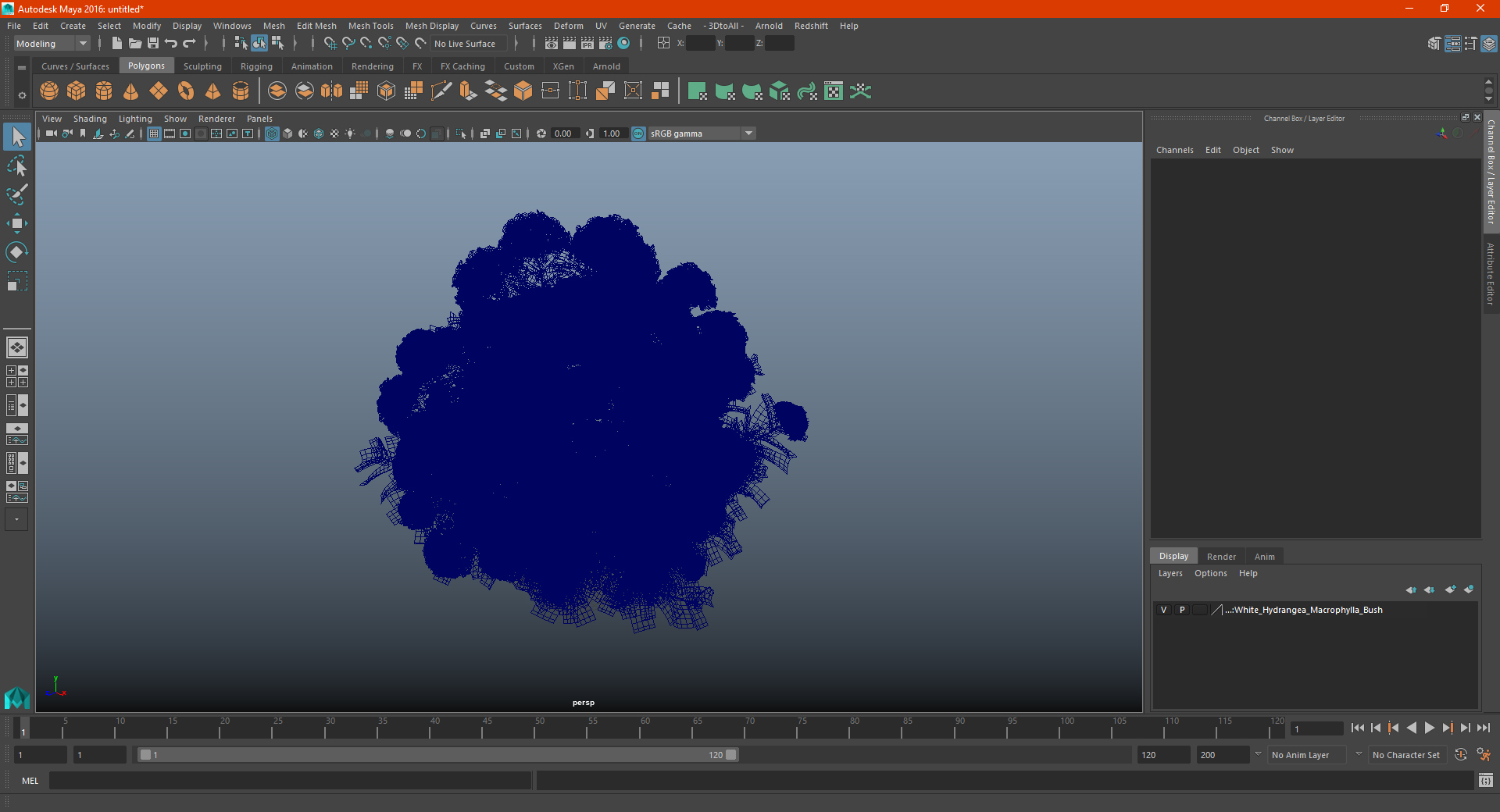
Task: Toggle the viewport grid display
Action: 154,134
